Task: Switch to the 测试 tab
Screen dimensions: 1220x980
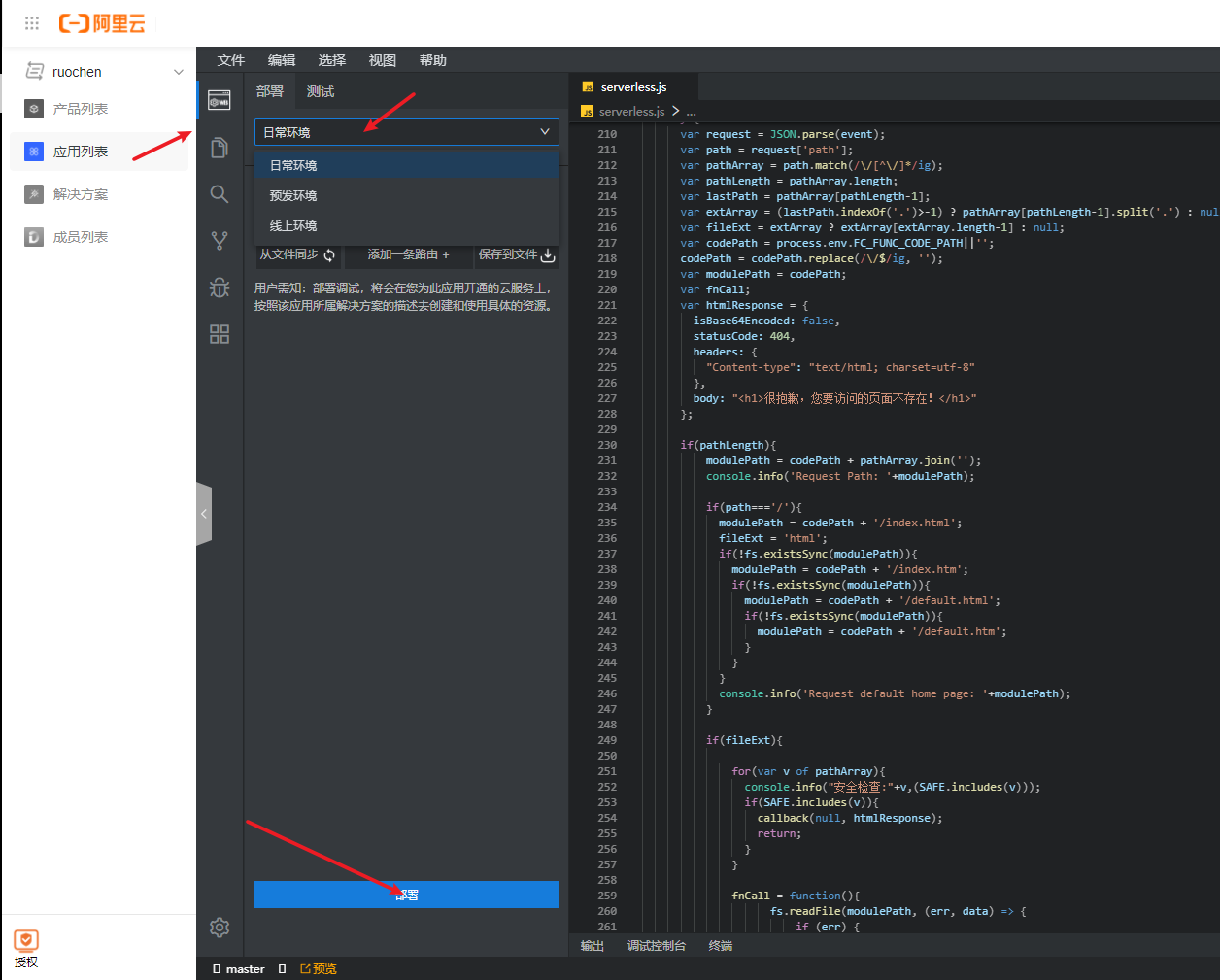Action: tap(321, 91)
